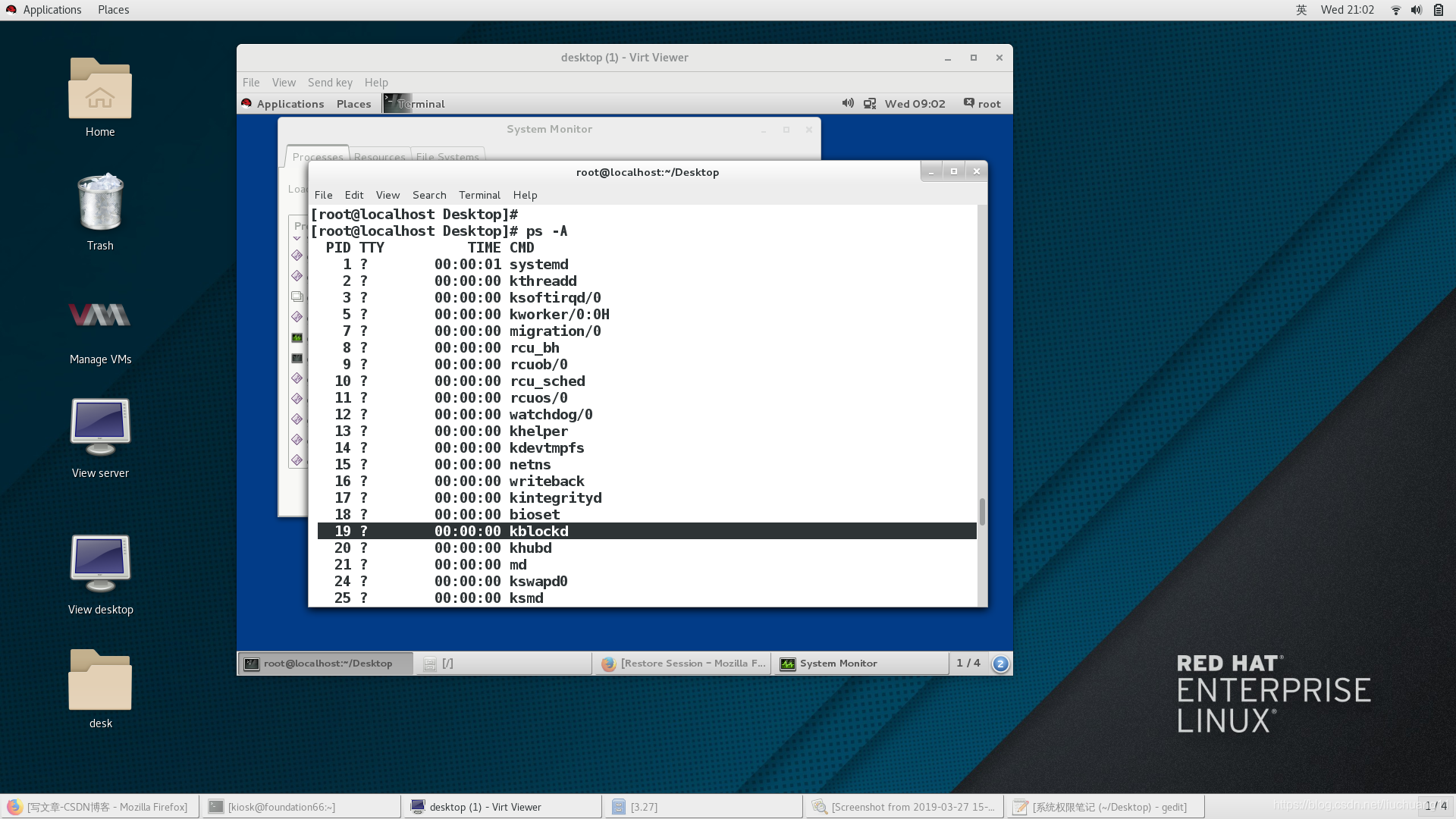The width and height of the screenshot is (1456, 819).
Task: Click the guest notification badge showing 2
Action: coord(1000,664)
